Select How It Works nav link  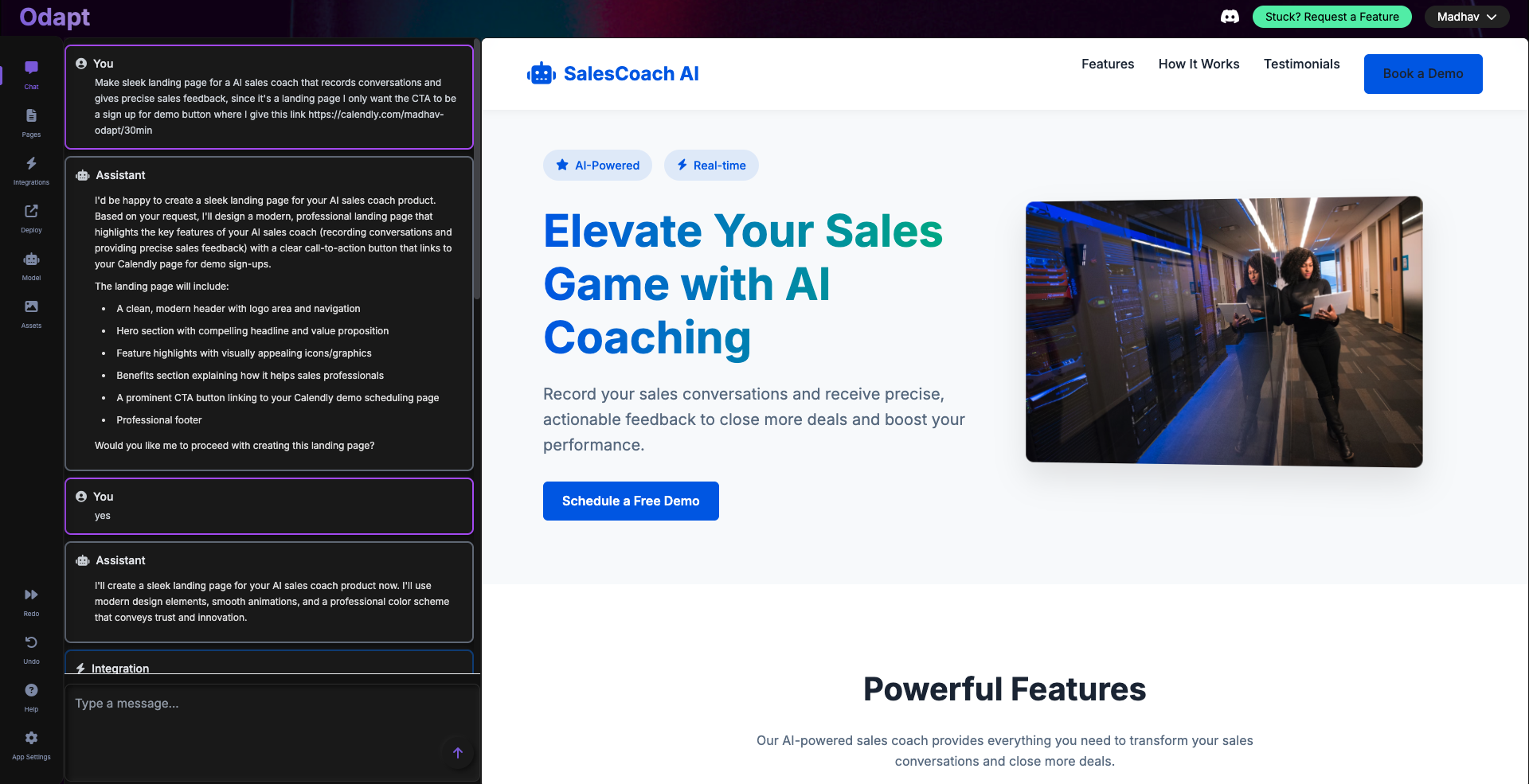tap(1199, 64)
